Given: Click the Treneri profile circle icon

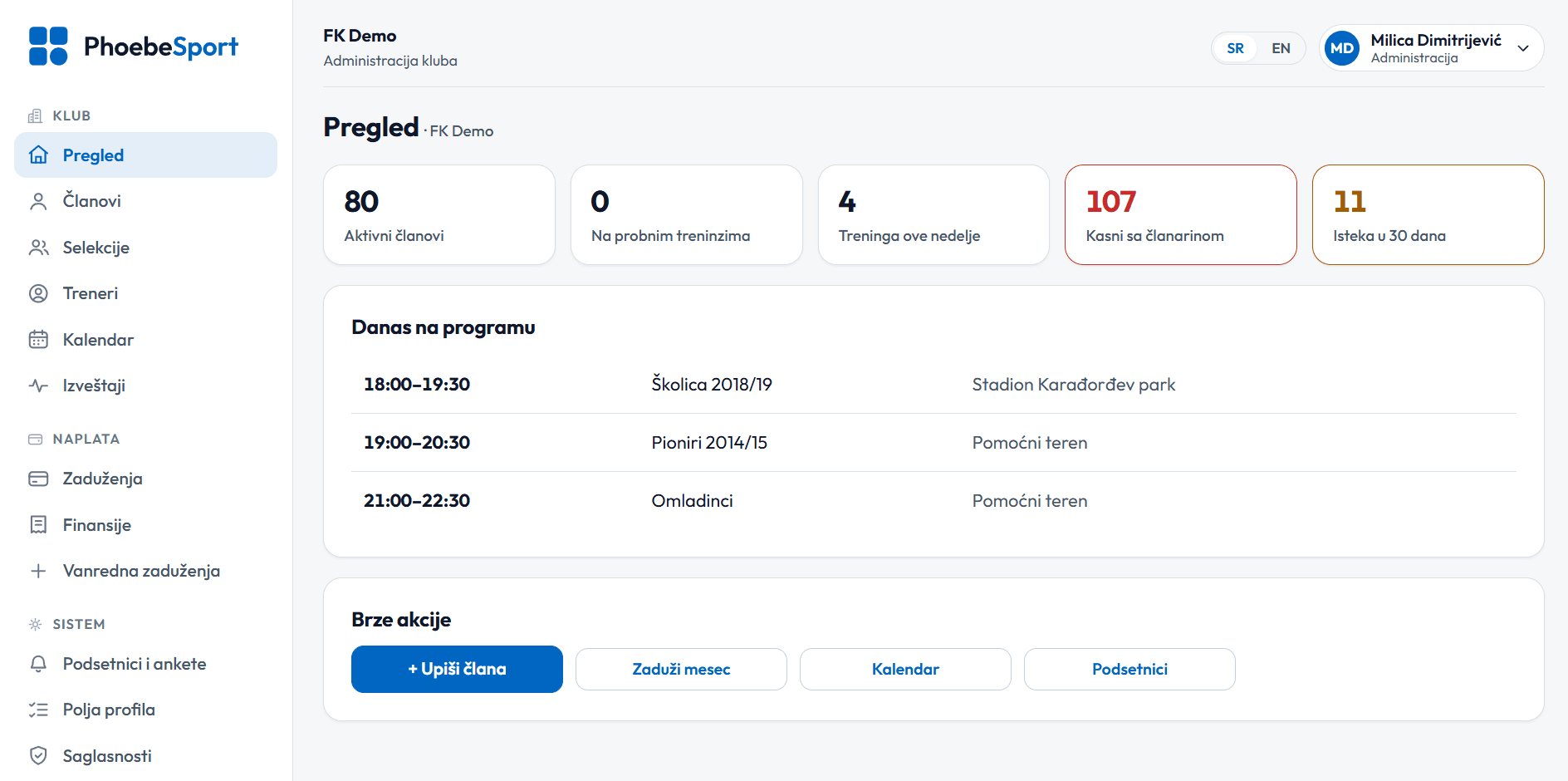Looking at the screenshot, I should [38, 293].
